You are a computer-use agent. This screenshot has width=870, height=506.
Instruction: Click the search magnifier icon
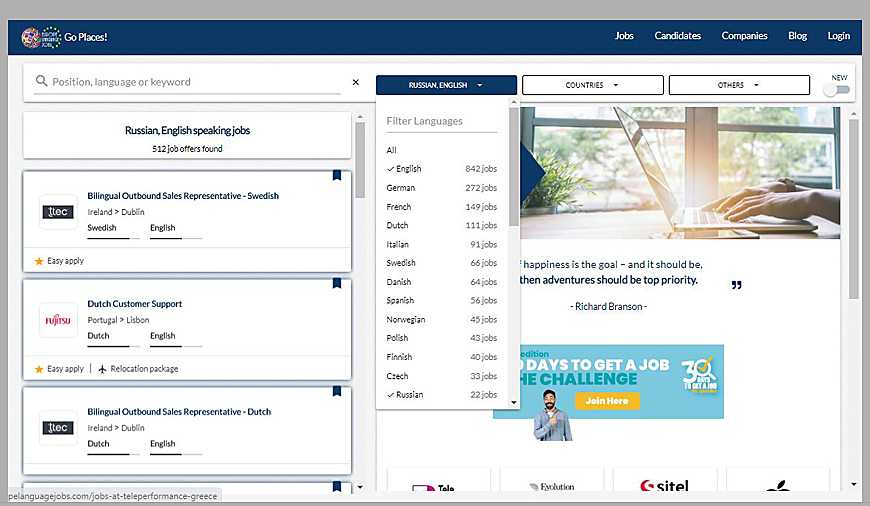pyautogui.click(x=41, y=82)
